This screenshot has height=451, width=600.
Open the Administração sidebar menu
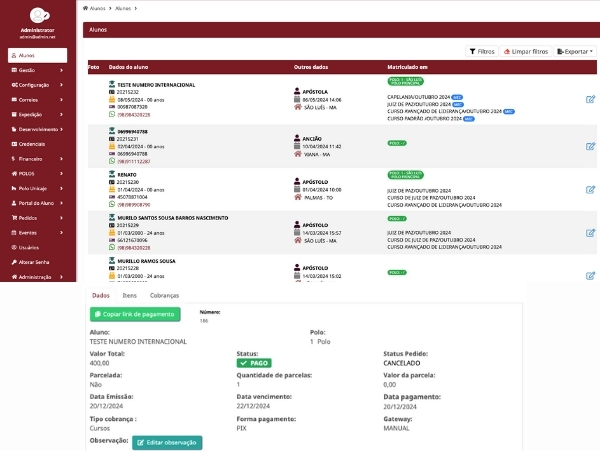(x=37, y=277)
